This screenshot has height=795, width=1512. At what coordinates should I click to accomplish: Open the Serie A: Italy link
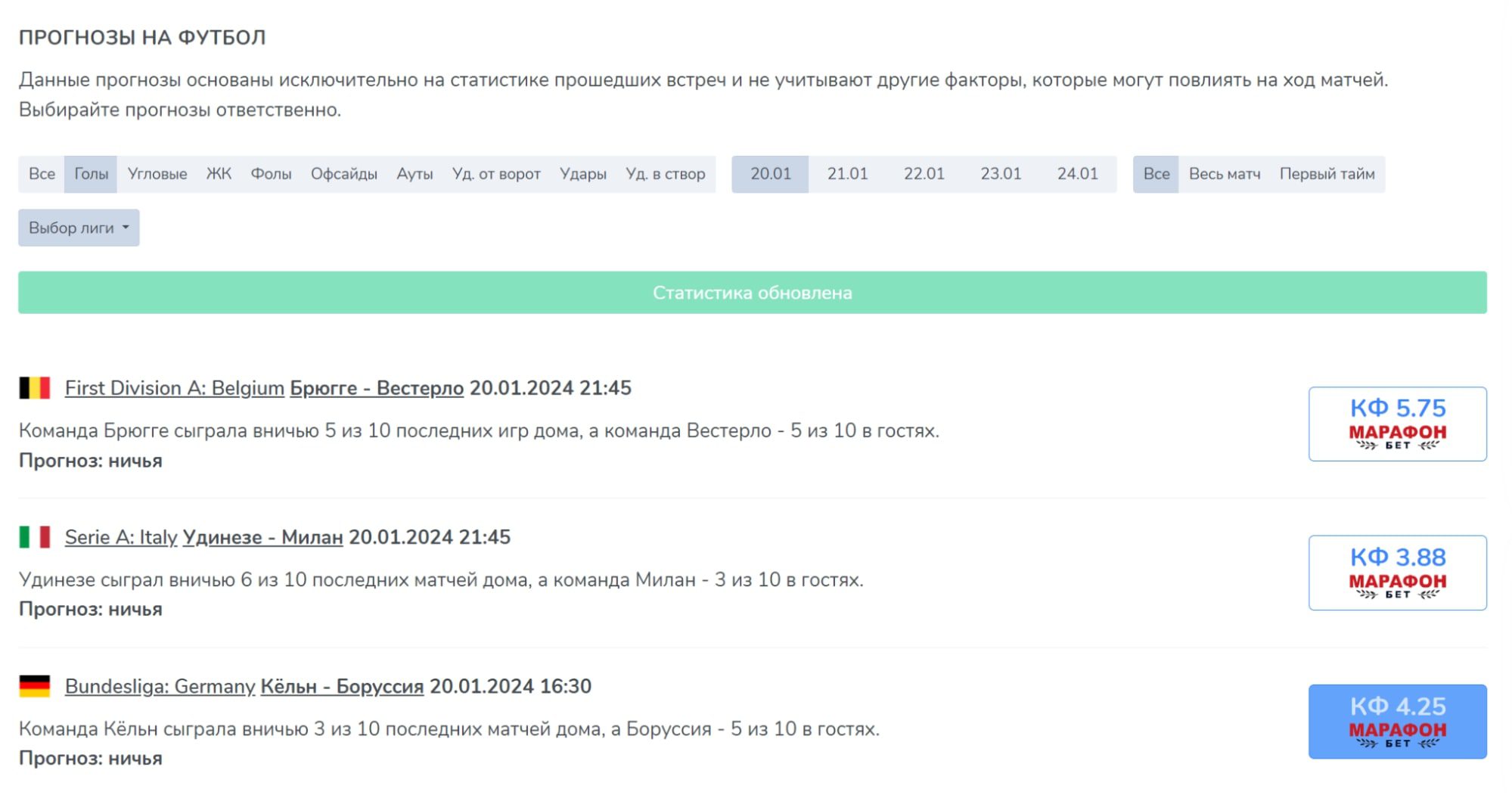tap(121, 537)
